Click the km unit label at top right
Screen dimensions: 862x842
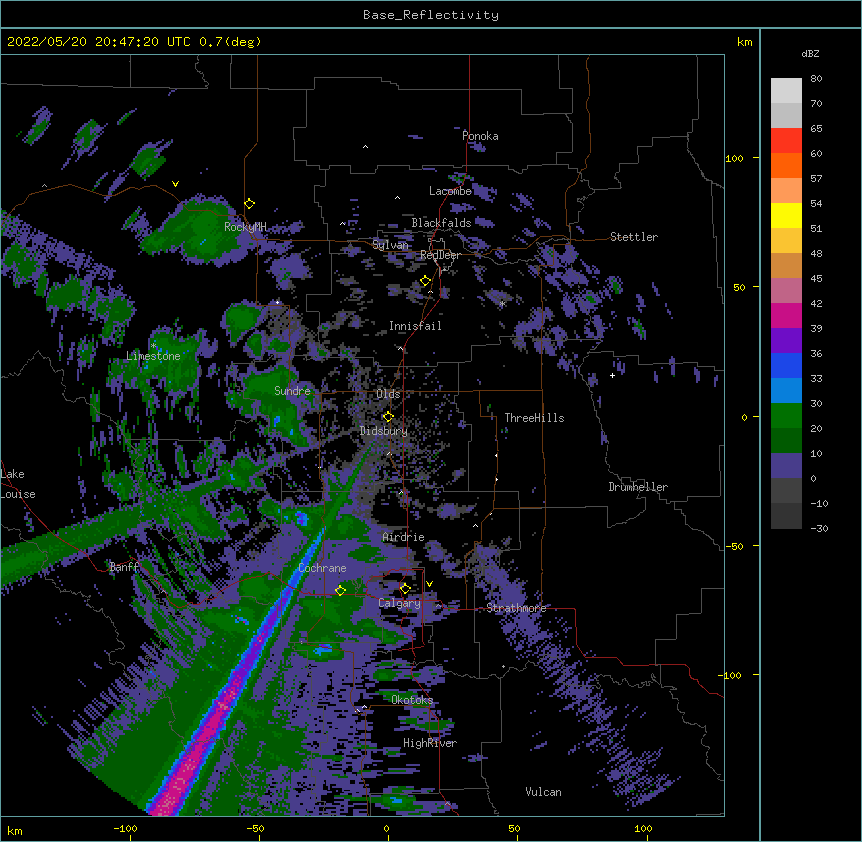744,42
